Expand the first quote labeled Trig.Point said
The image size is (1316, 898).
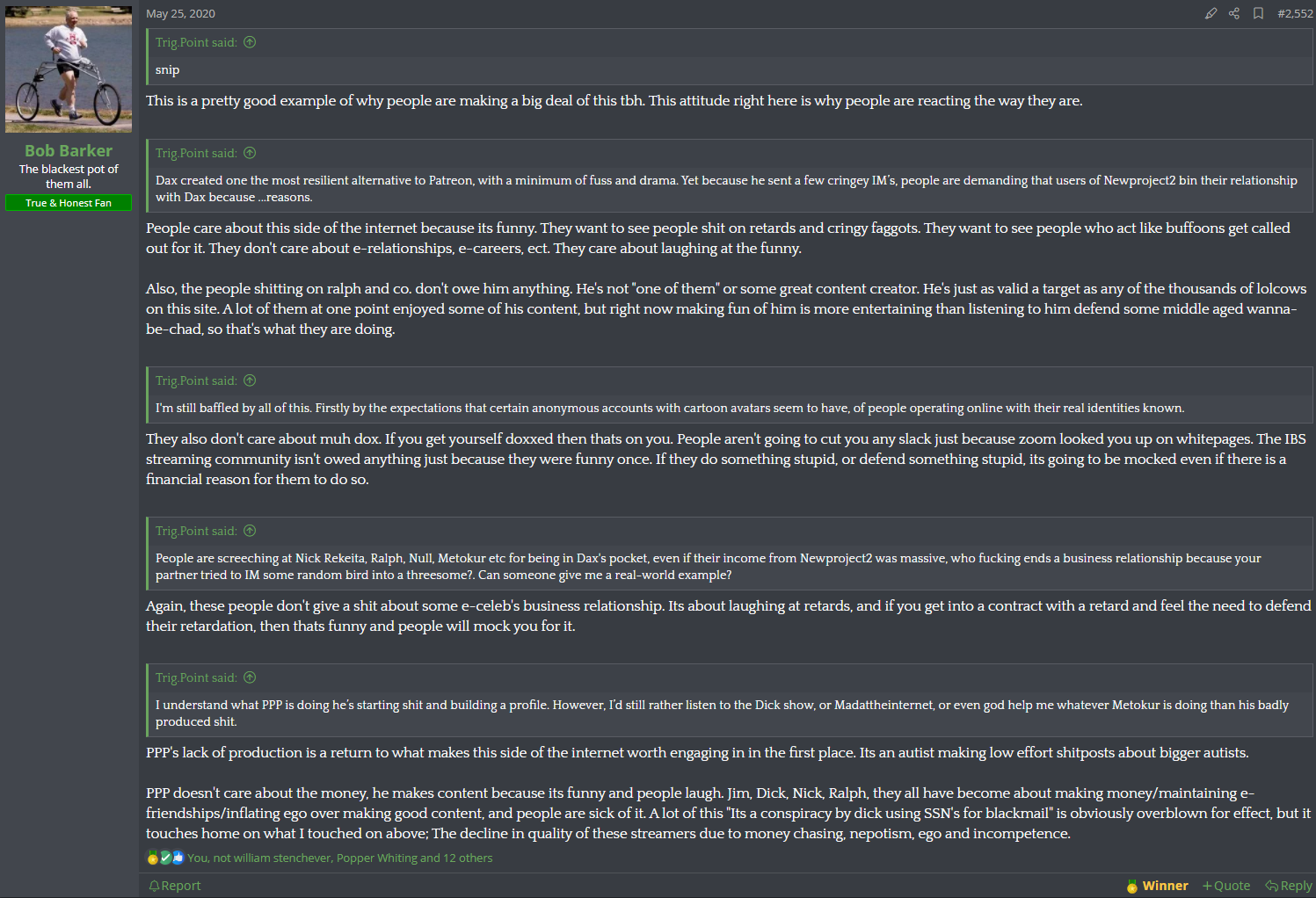tap(196, 42)
